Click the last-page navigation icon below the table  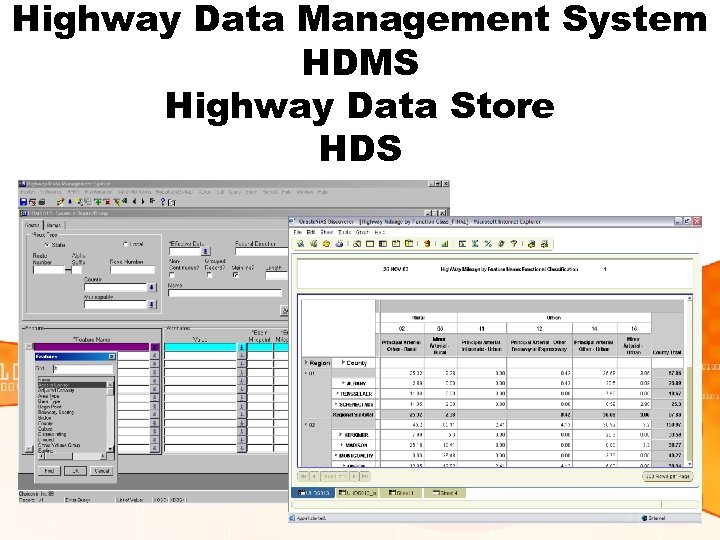tap(364, 477)
